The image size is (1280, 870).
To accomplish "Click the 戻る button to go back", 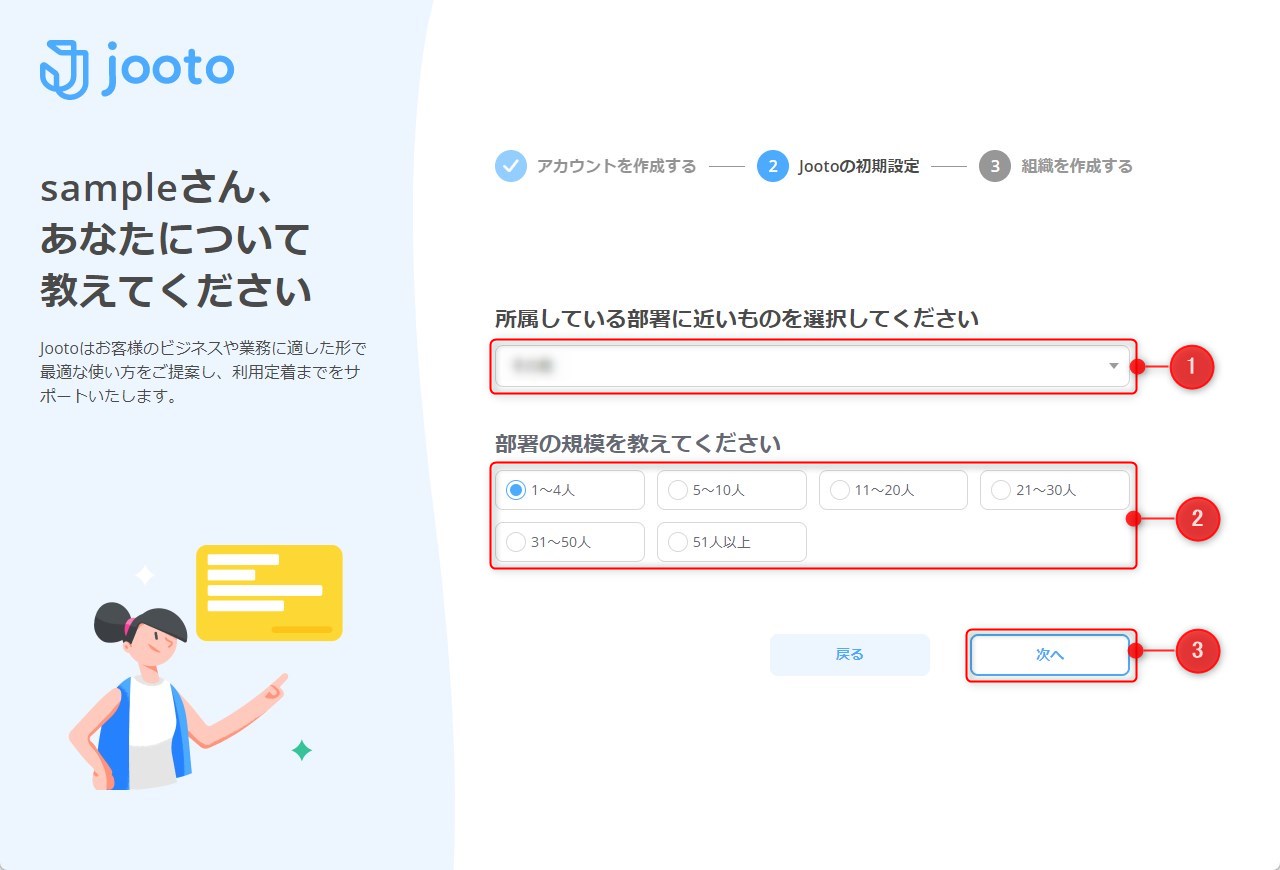I will click(849, 653).
